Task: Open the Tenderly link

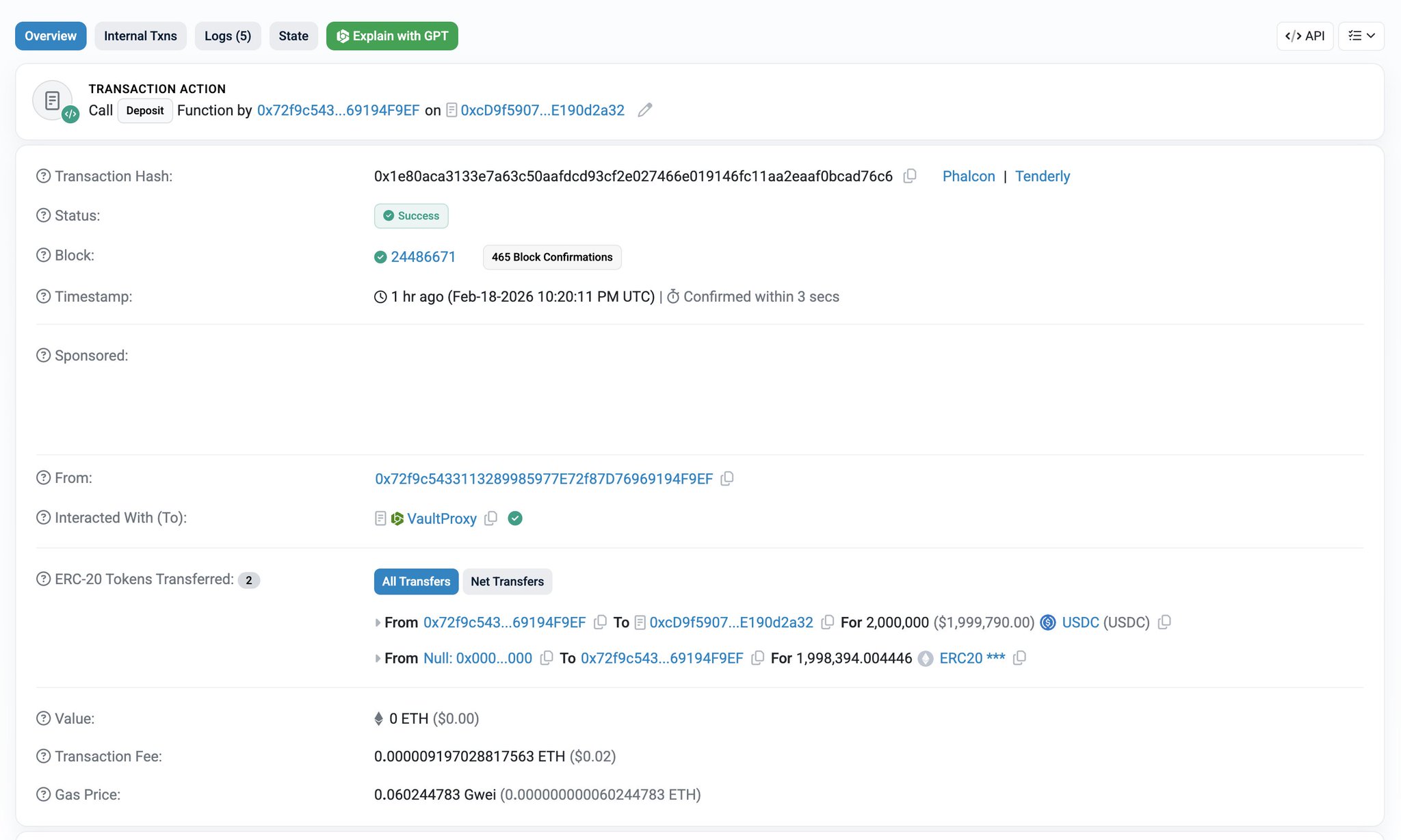Action: (1042, 176)
